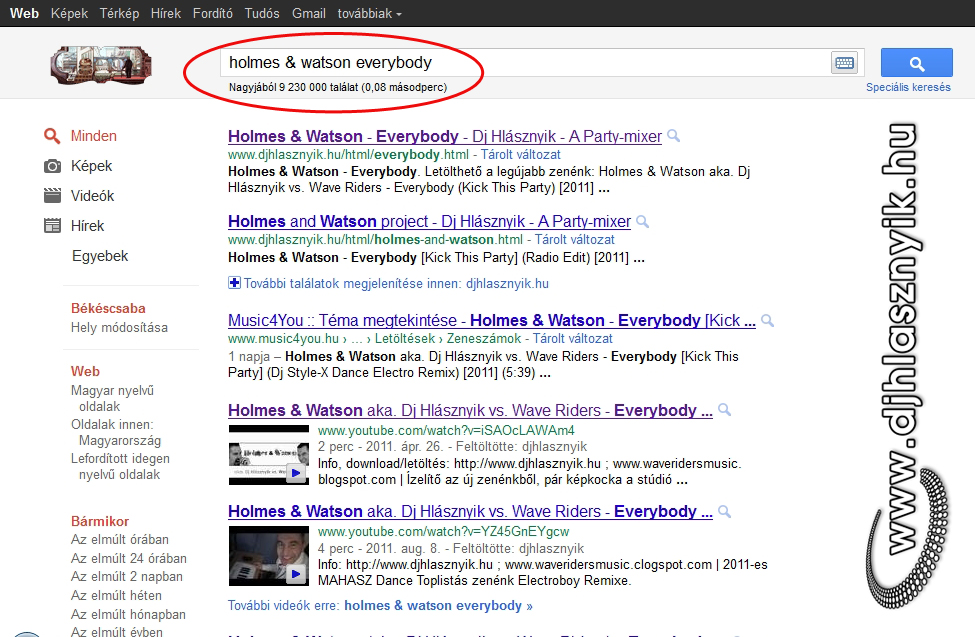Click További találatok megjelenítése innen link
Screen dimensions: 975x637
click(x=396, y=284)
